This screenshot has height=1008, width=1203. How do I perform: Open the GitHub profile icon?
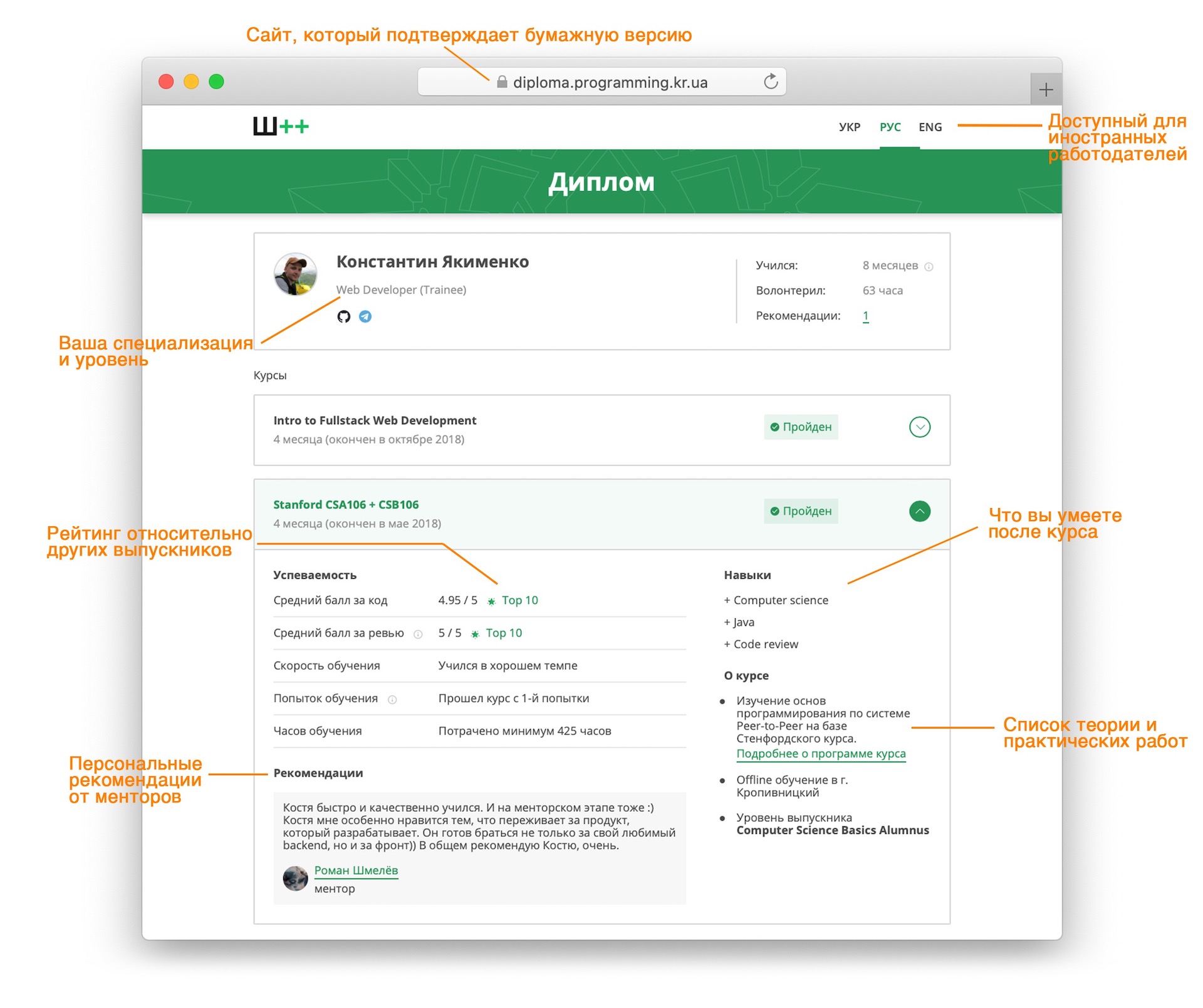point(343,316)
